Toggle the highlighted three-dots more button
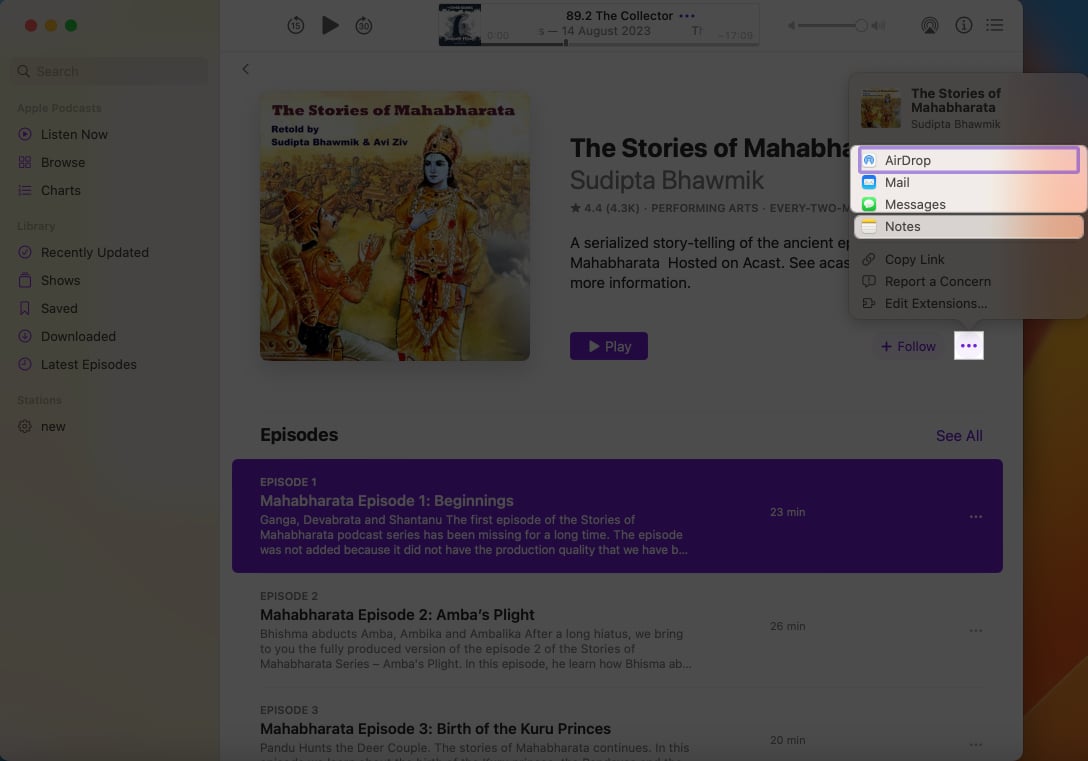This screenshot has width=1088, height=761. click(x=969, y=345)
